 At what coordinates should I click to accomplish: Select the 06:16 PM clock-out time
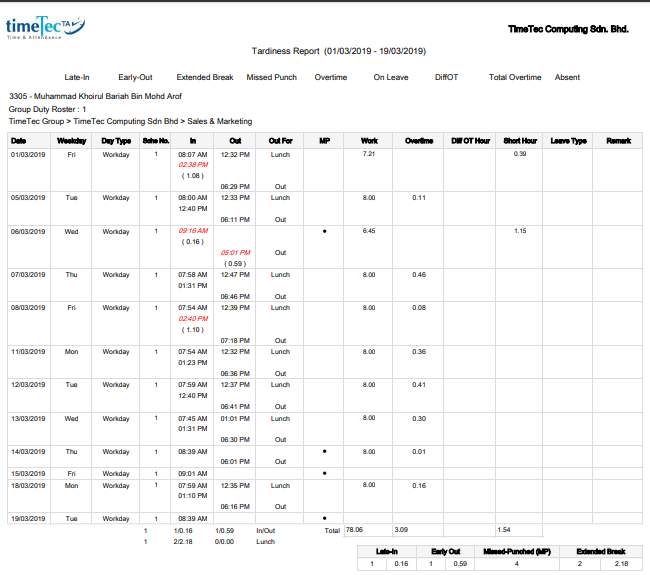(x=235, y=507)
